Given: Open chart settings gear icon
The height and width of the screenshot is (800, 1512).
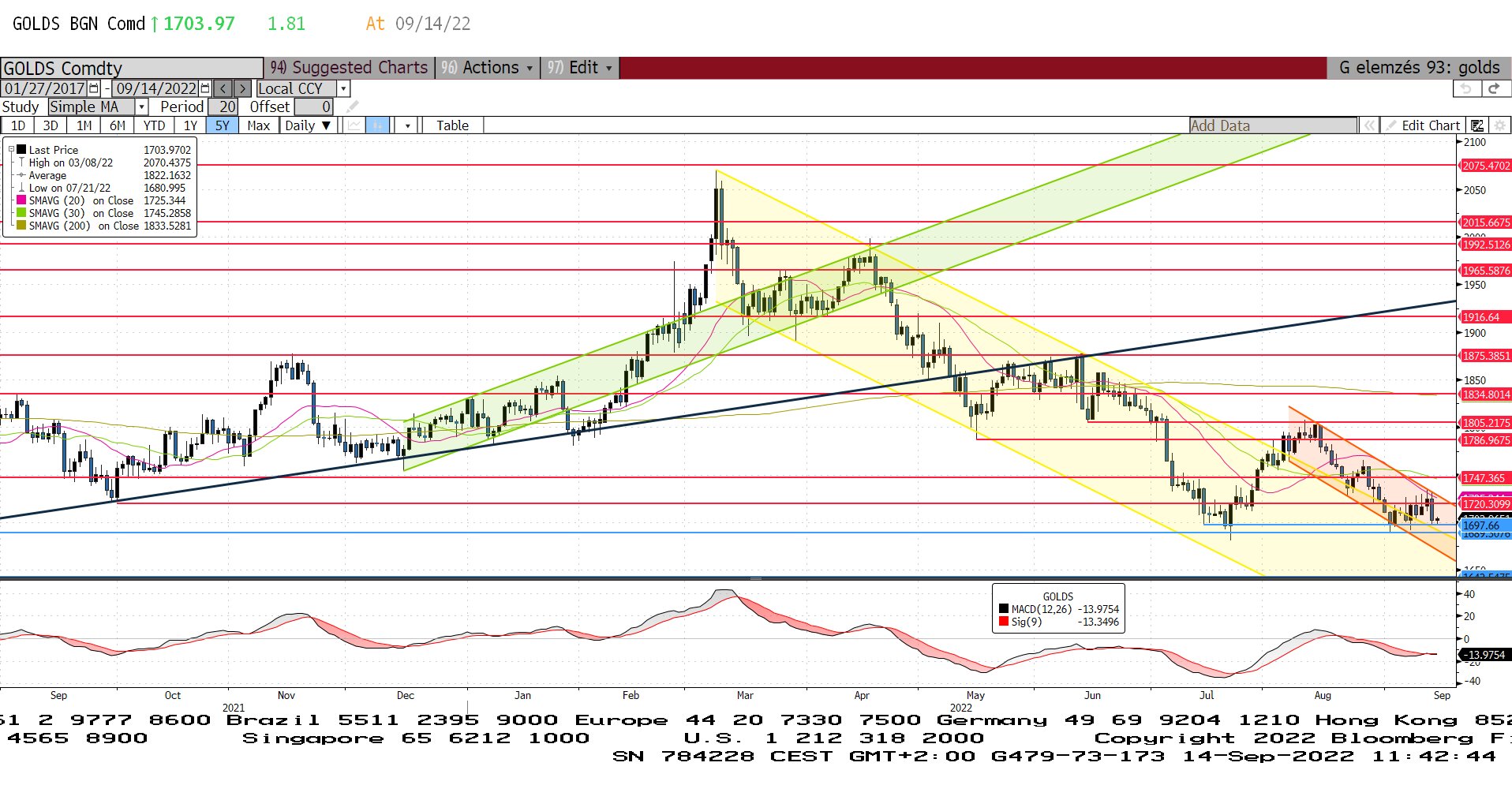Looking at the screenshot, I should pyautogui.click(x=1499, y=125).
